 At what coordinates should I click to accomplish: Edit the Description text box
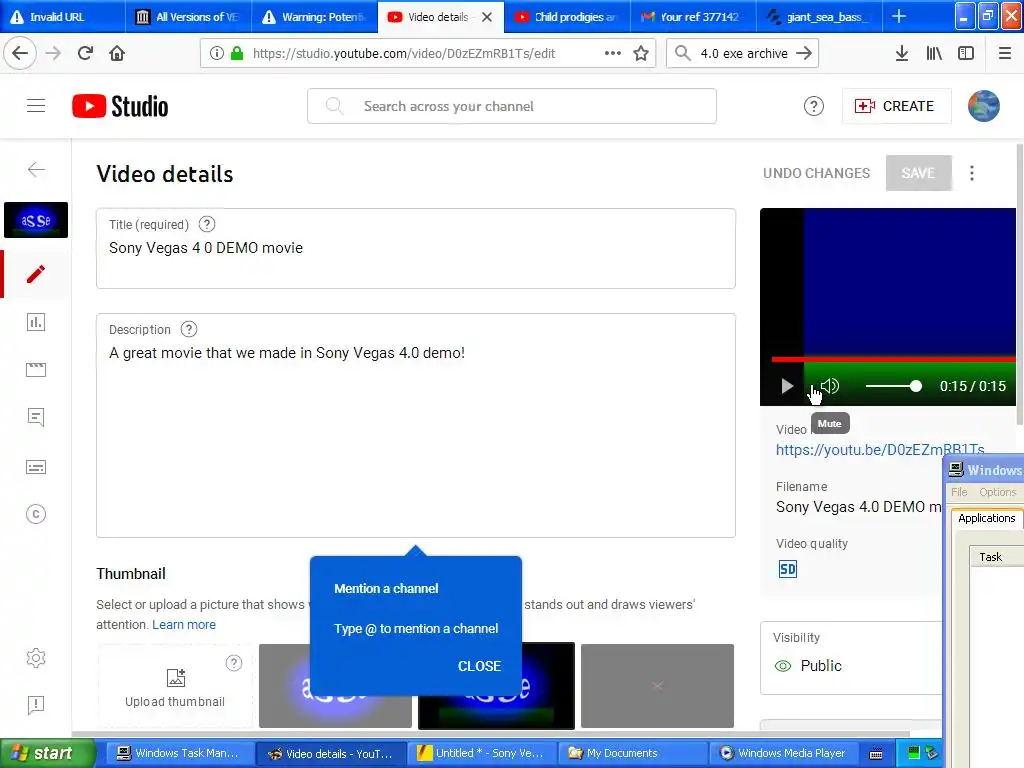tap(416, 426)
